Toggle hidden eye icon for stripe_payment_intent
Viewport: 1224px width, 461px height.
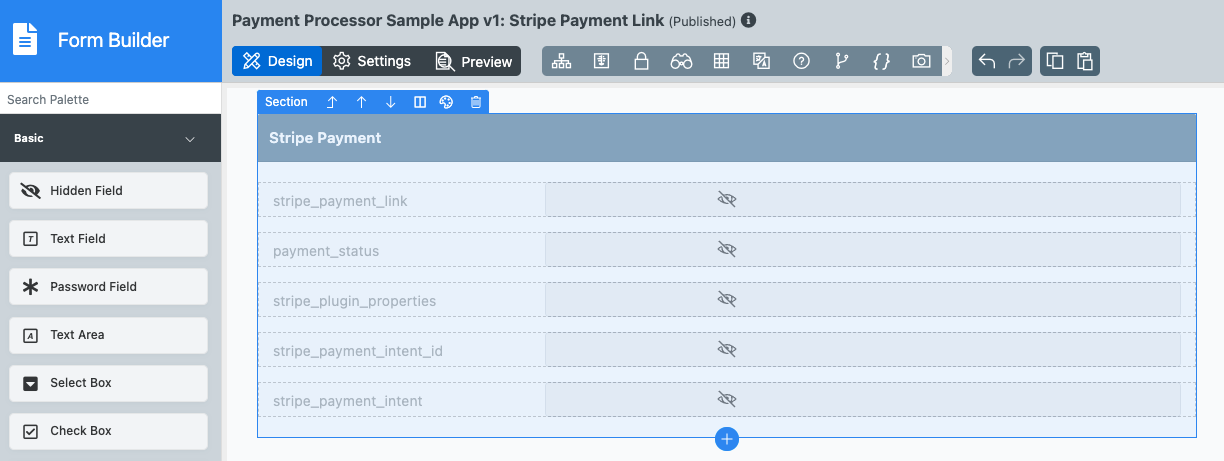[727, 399]
